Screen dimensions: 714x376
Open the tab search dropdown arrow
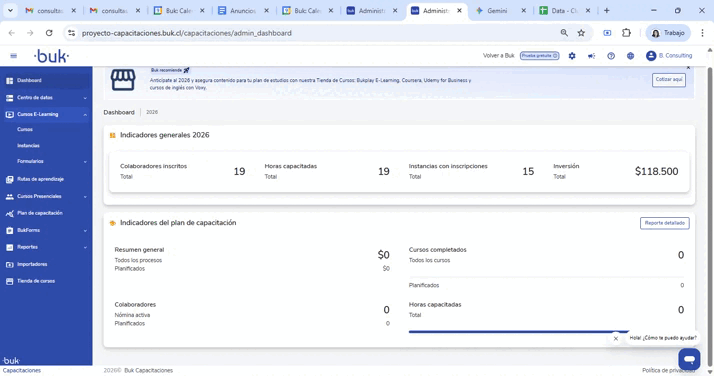[x=10, y=10]
